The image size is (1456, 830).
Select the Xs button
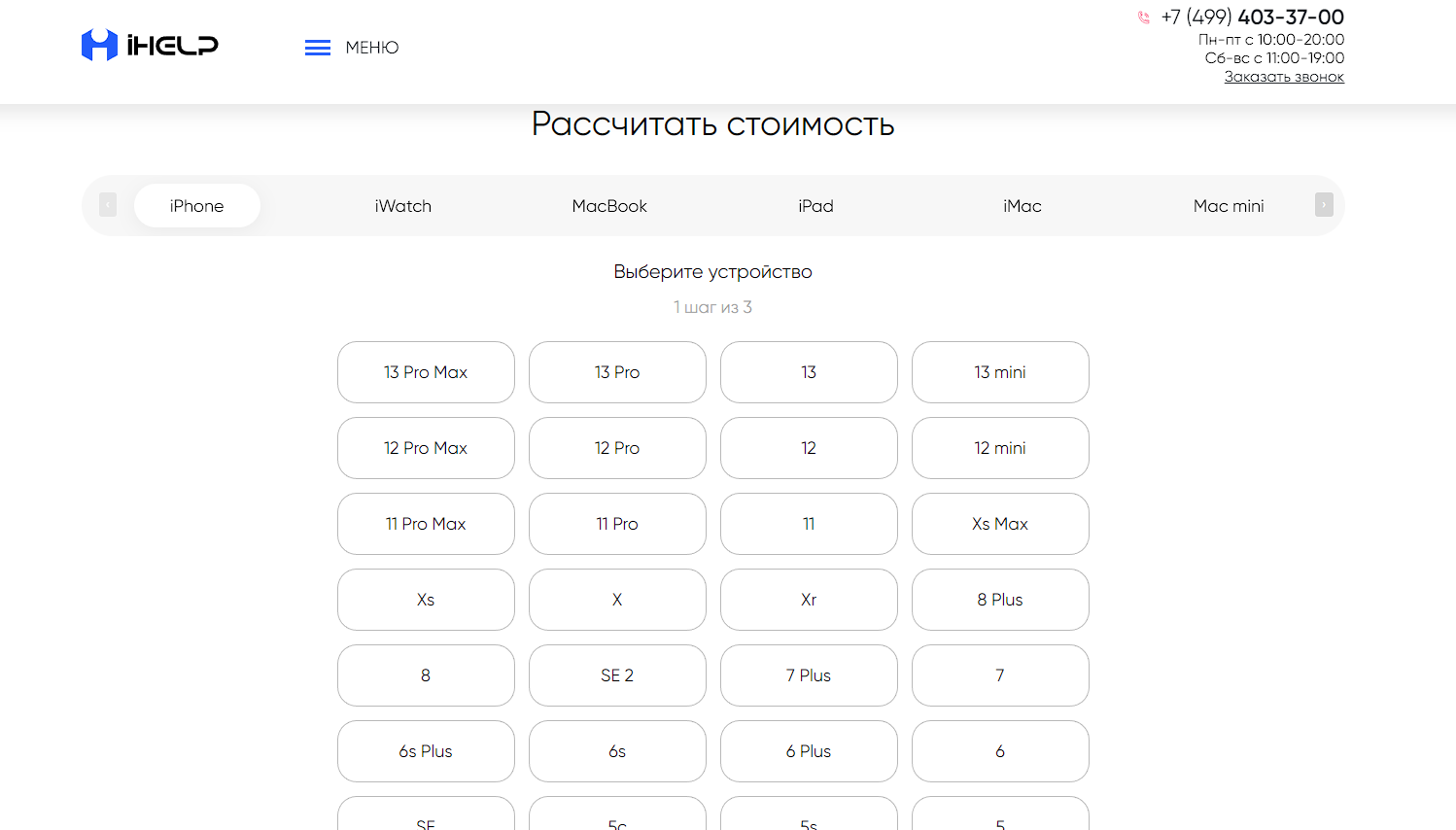426,600
